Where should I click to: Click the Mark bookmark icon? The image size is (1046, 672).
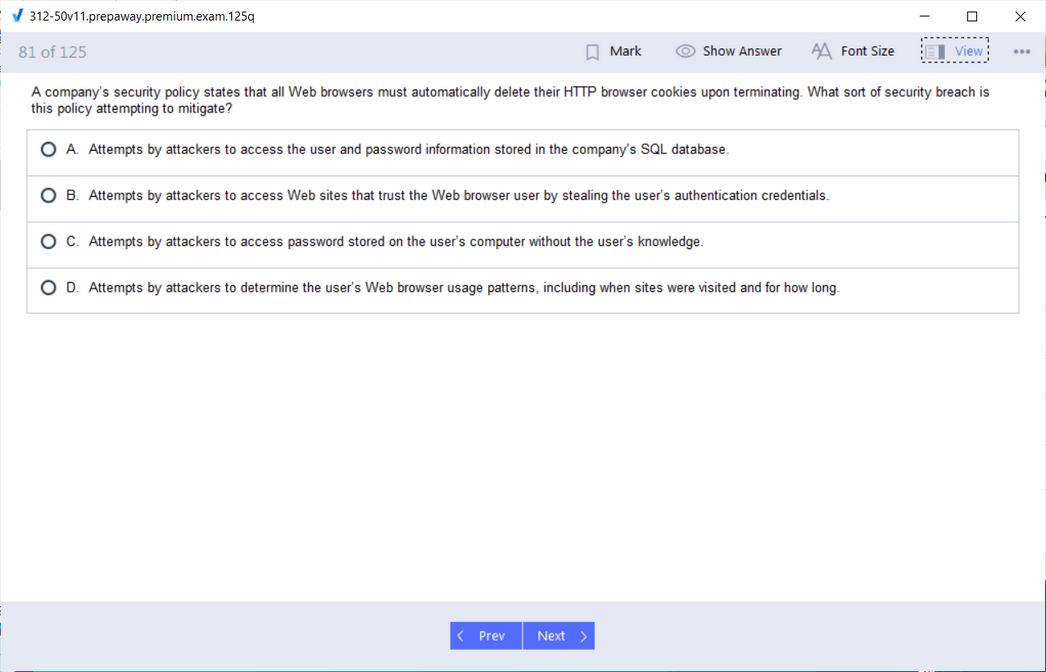pos(592,52)
